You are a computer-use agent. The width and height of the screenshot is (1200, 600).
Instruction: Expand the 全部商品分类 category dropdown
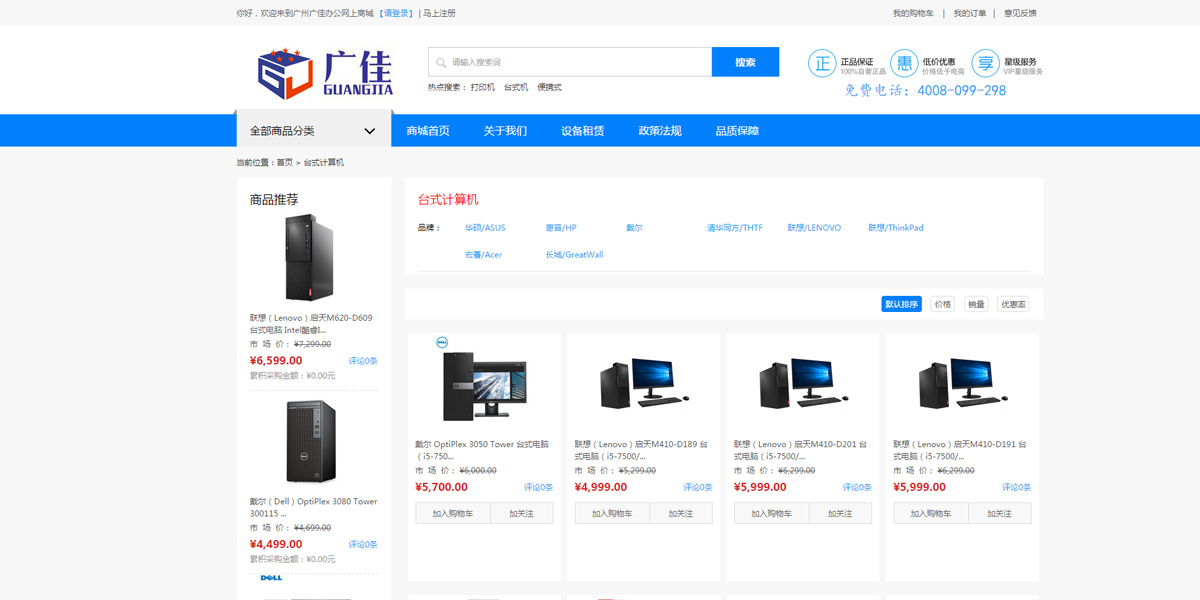(313, 131)
